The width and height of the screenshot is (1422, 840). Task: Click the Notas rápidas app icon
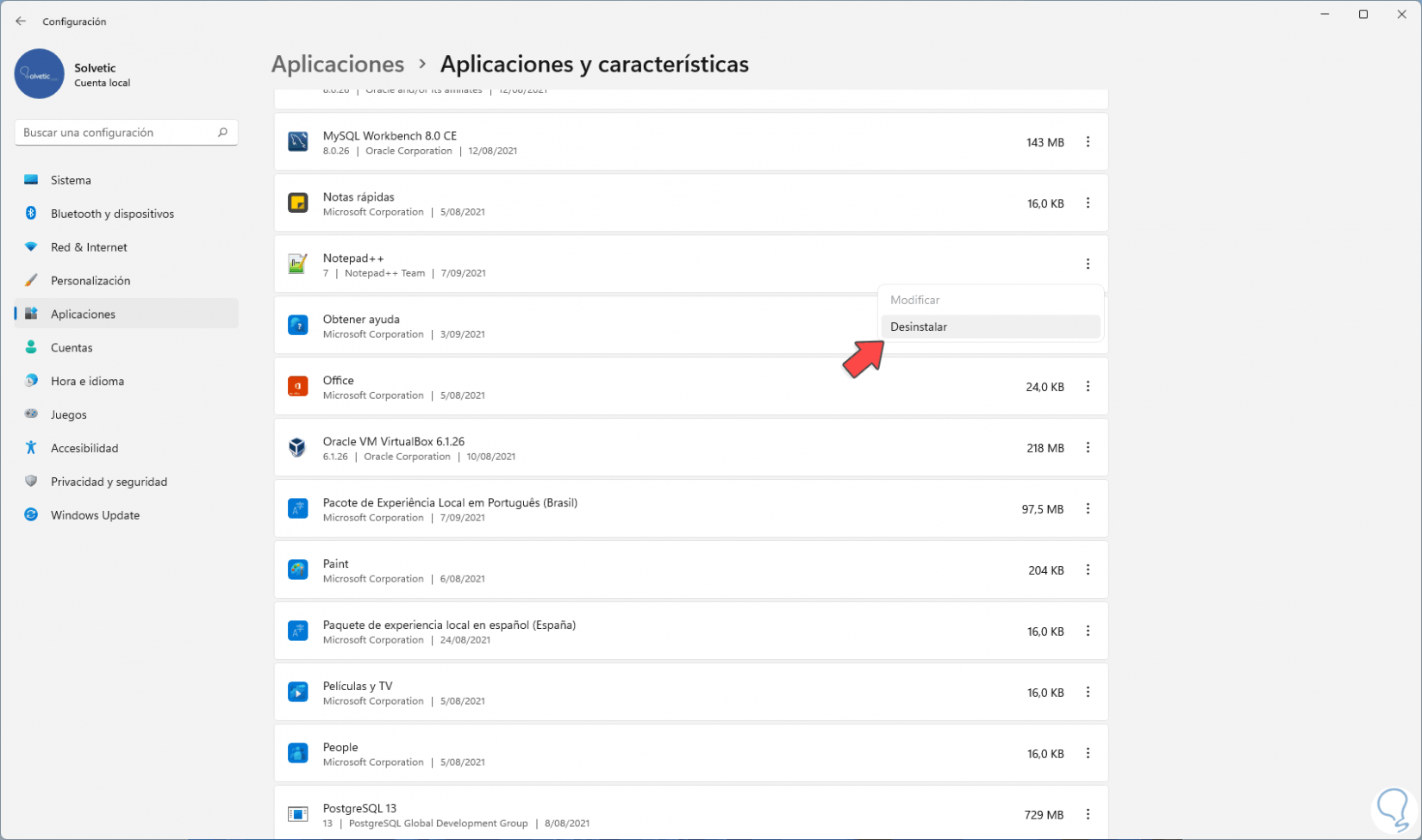pyautogui.click(x=298, y=203)
